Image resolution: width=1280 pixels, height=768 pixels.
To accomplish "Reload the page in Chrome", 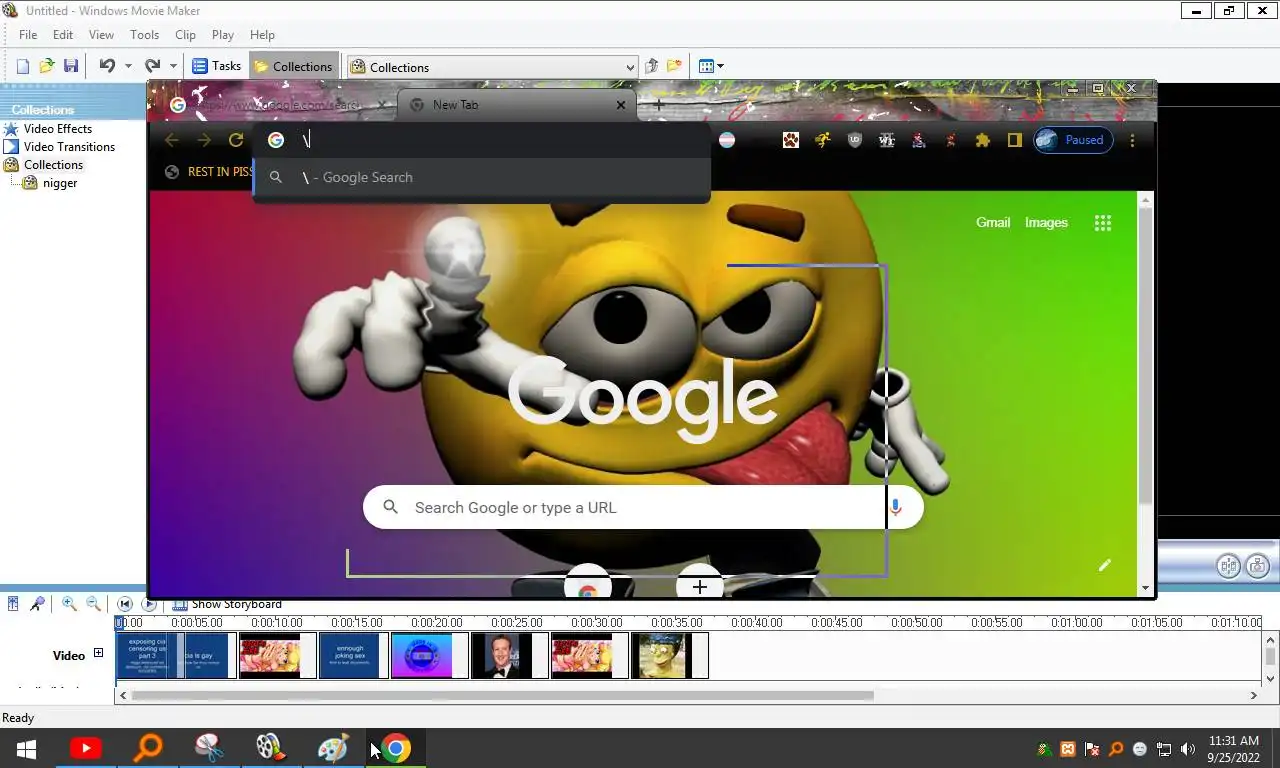I will click(236, 140).
